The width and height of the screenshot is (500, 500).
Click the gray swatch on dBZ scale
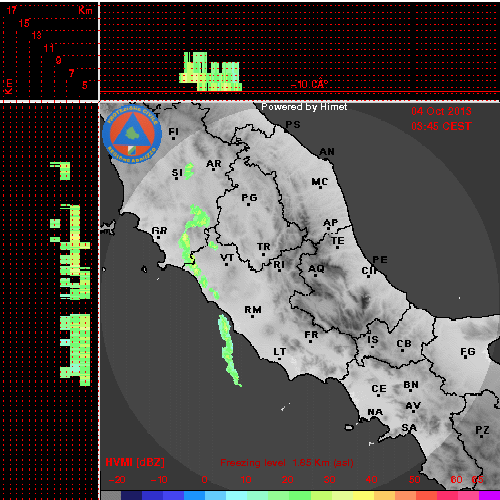pos(111,495)
